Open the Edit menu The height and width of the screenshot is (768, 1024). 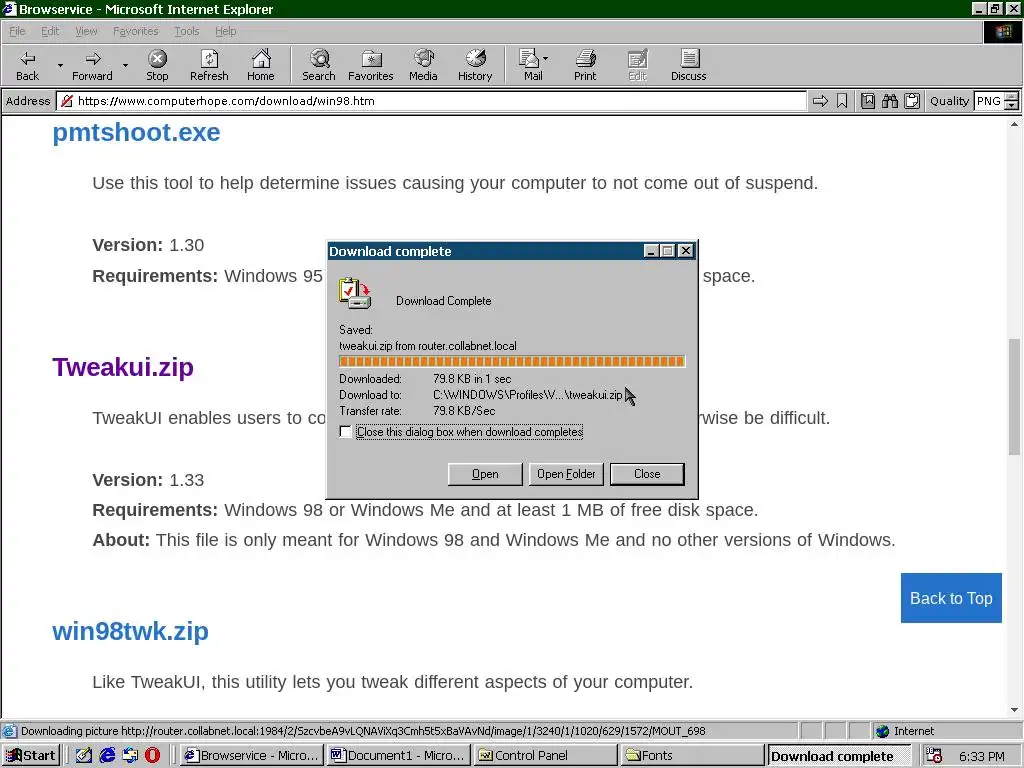coord(50,31)
